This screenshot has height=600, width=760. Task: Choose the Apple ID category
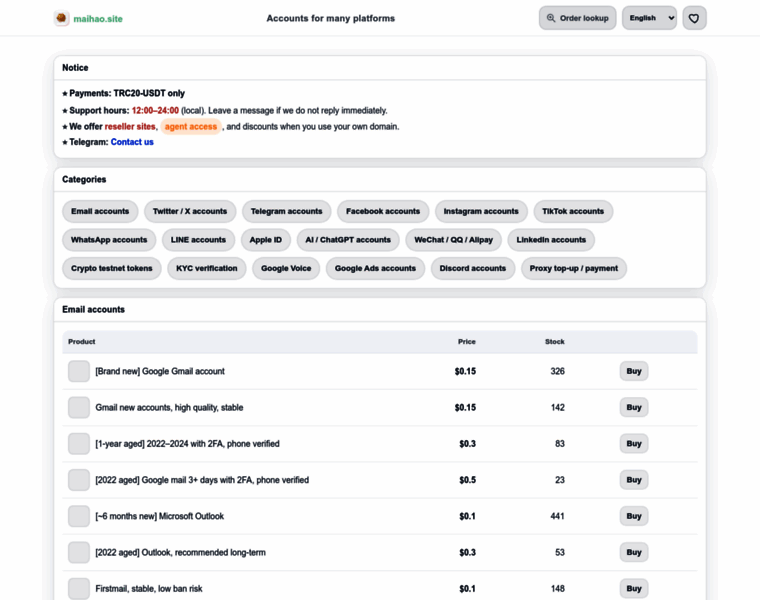266,240
